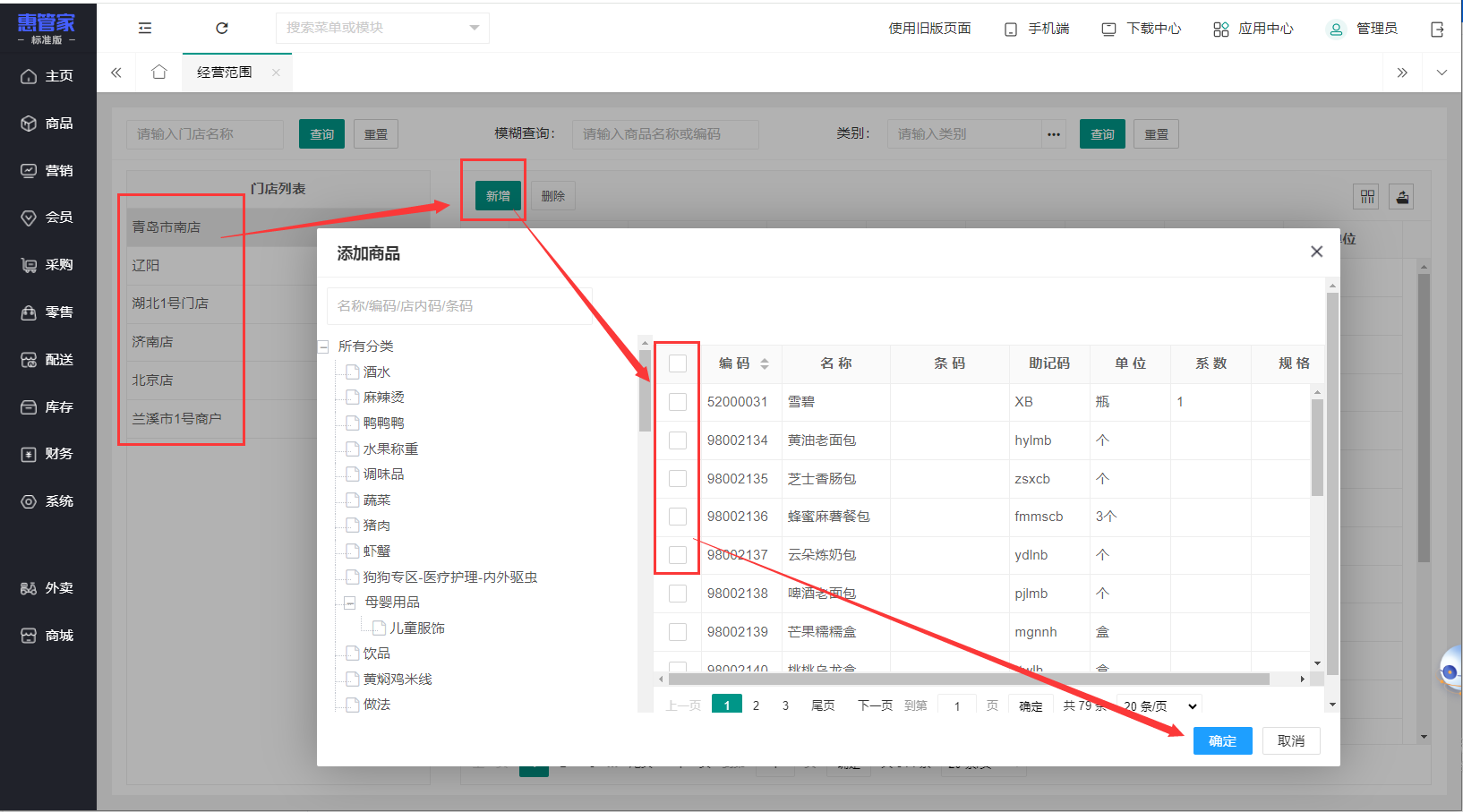Check the 芝士香肠包 row checkbox
The height and width of the screenshot is (812, 1463).
pos(678,479)
